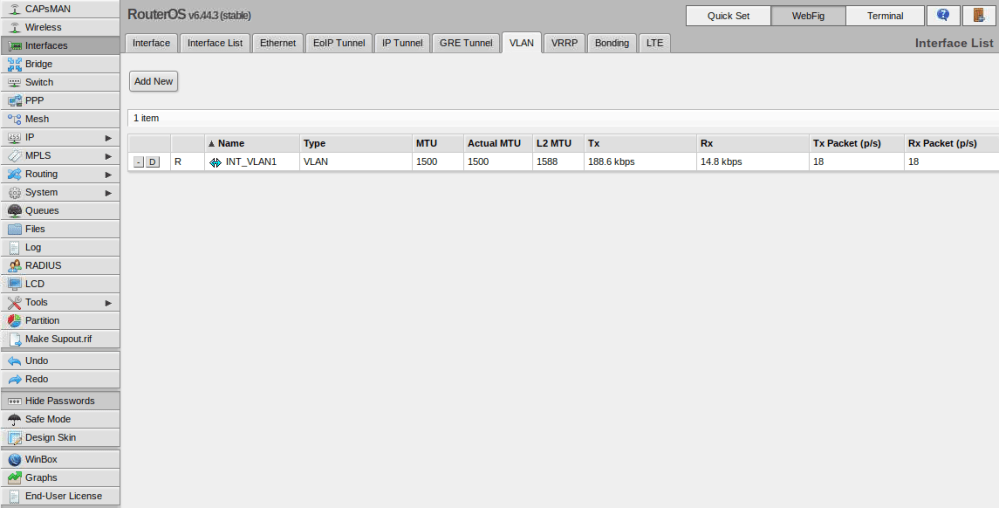The height and width of the screenshot is (508, 999).
Task: Disable INT_VLAN1 with the D button
Action: point(152,163)
